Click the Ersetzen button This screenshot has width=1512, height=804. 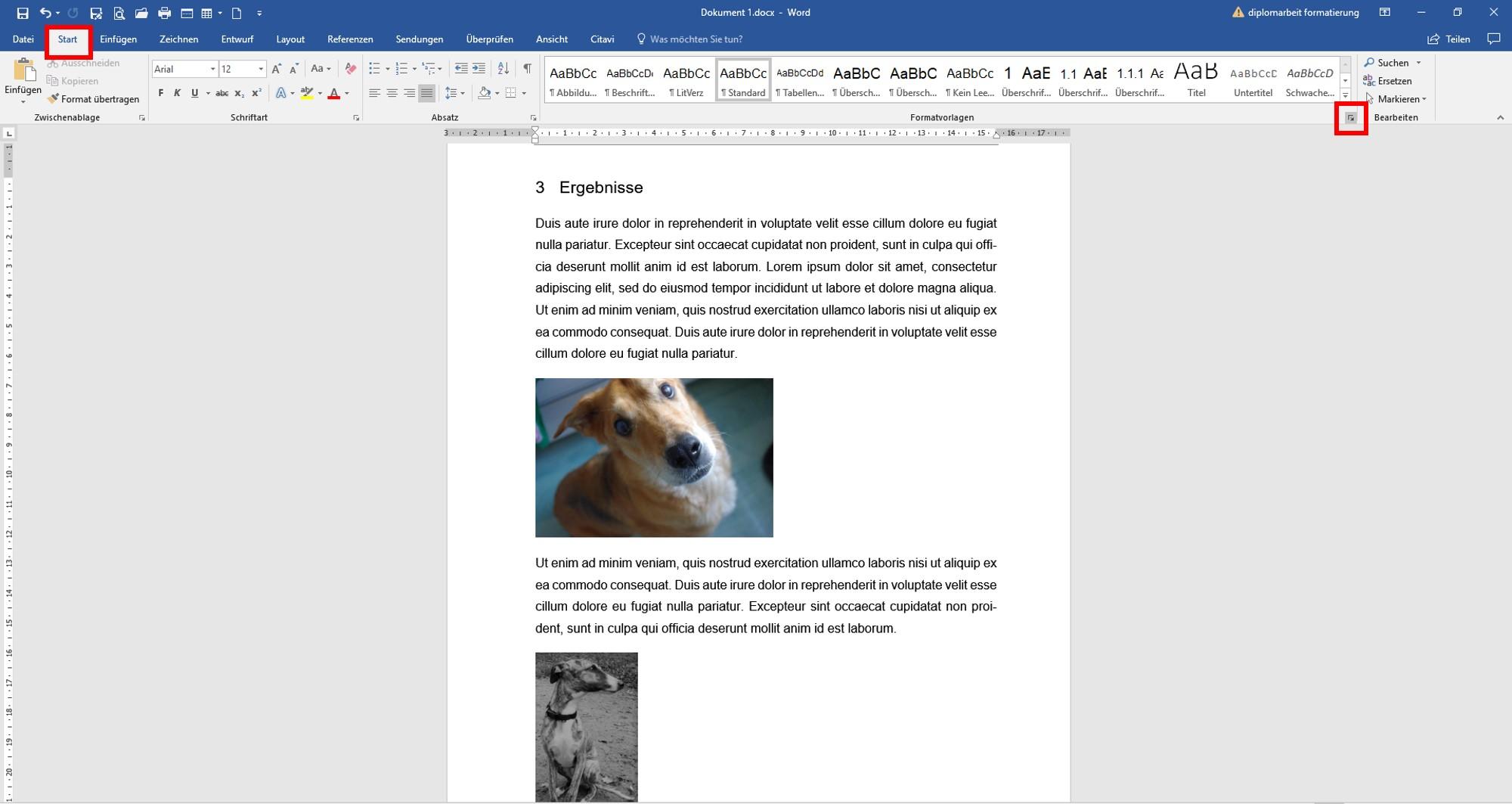[1387, 81]
